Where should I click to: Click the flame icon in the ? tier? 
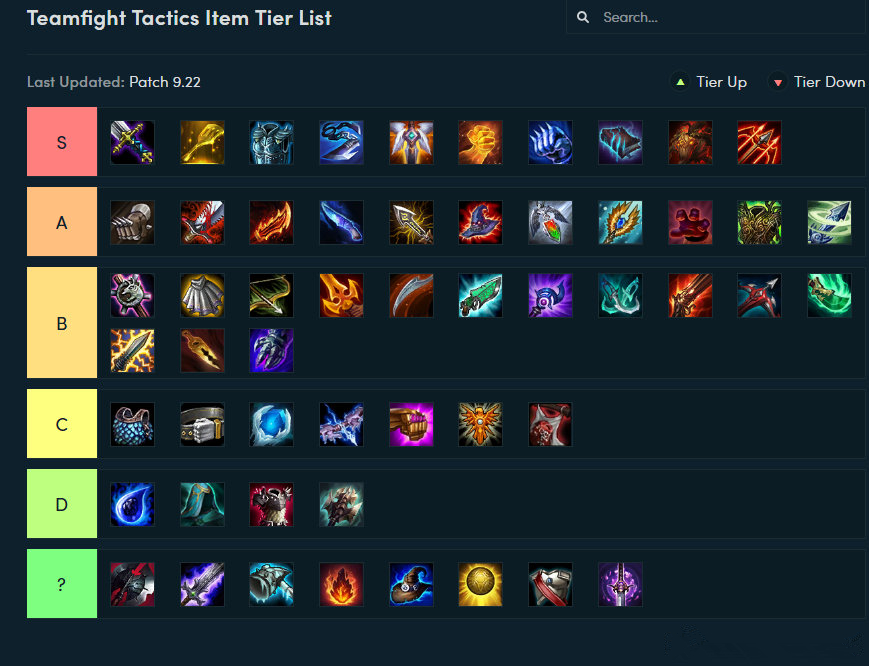coord(341,585)
